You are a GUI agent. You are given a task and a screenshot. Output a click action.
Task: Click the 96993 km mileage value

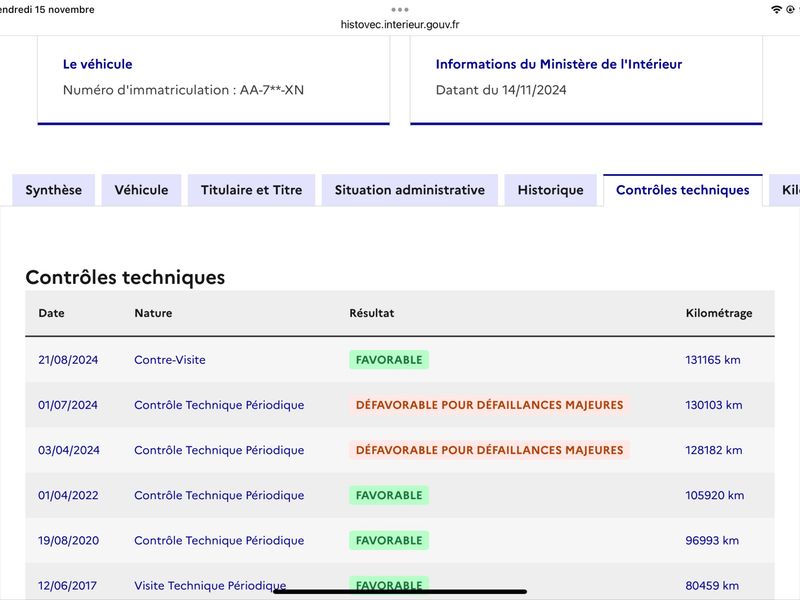(x=712, y=540)
